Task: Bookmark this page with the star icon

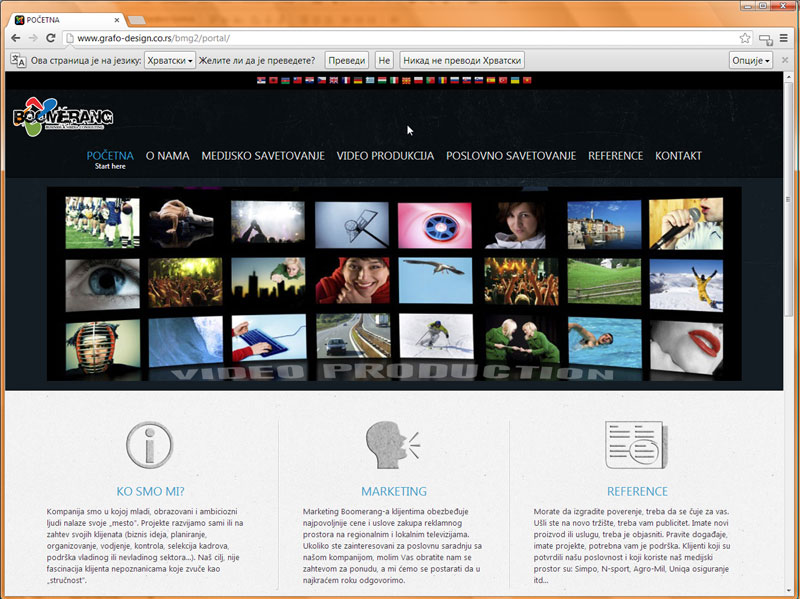Action: pyautogui.click(x=745, y=38)
